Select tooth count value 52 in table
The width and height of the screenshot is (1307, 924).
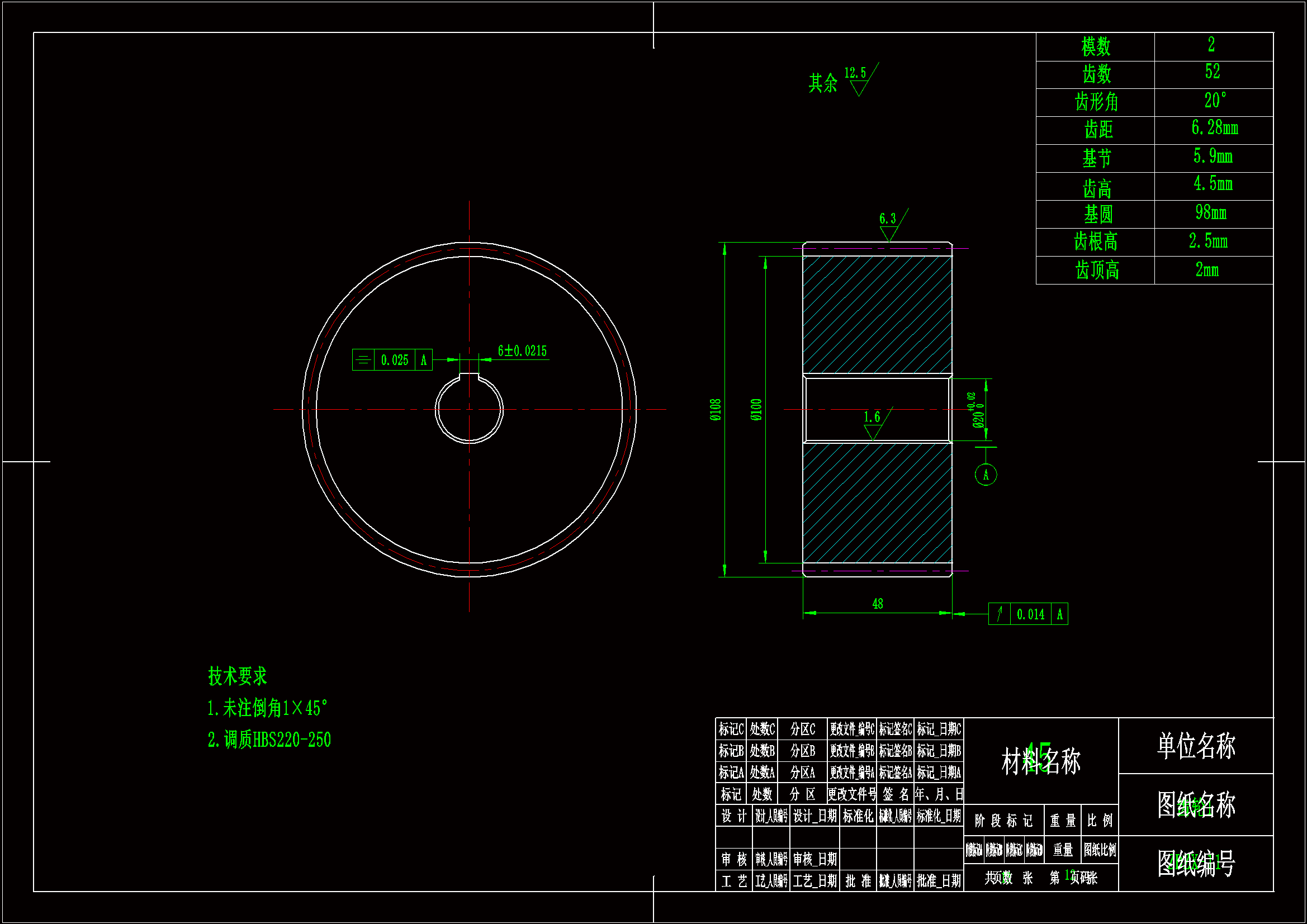click(x=1213, y=72)
